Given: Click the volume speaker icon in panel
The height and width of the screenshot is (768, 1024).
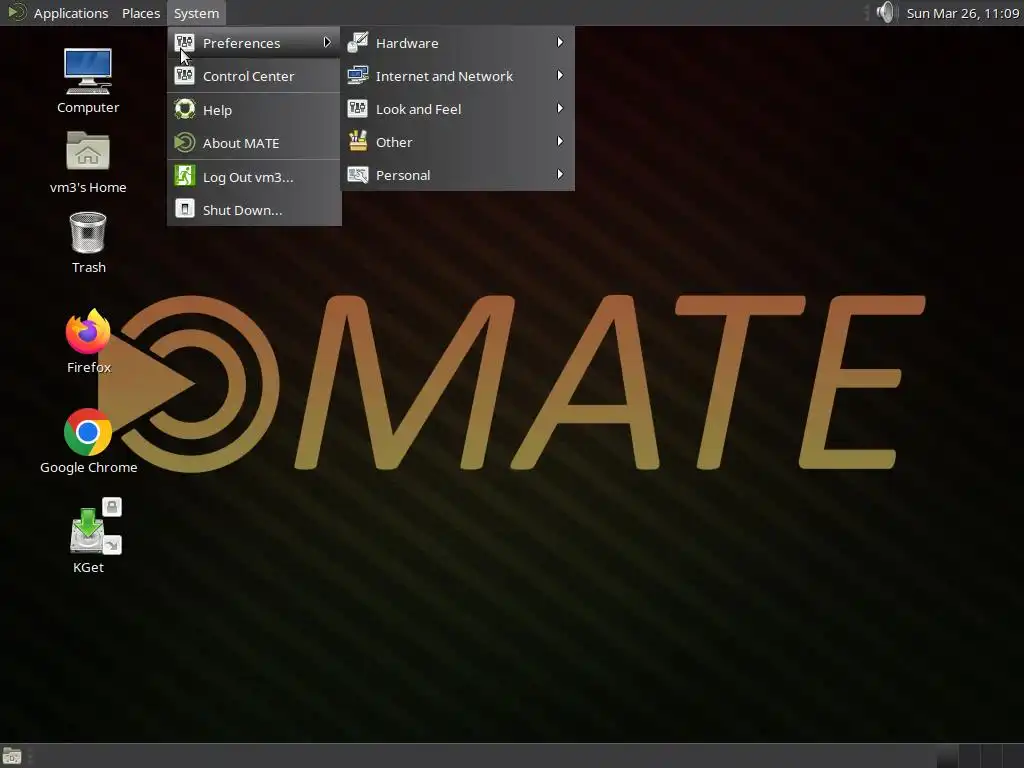Looking at the screenshot, I should pyautogui.click(x=886, y=12).
